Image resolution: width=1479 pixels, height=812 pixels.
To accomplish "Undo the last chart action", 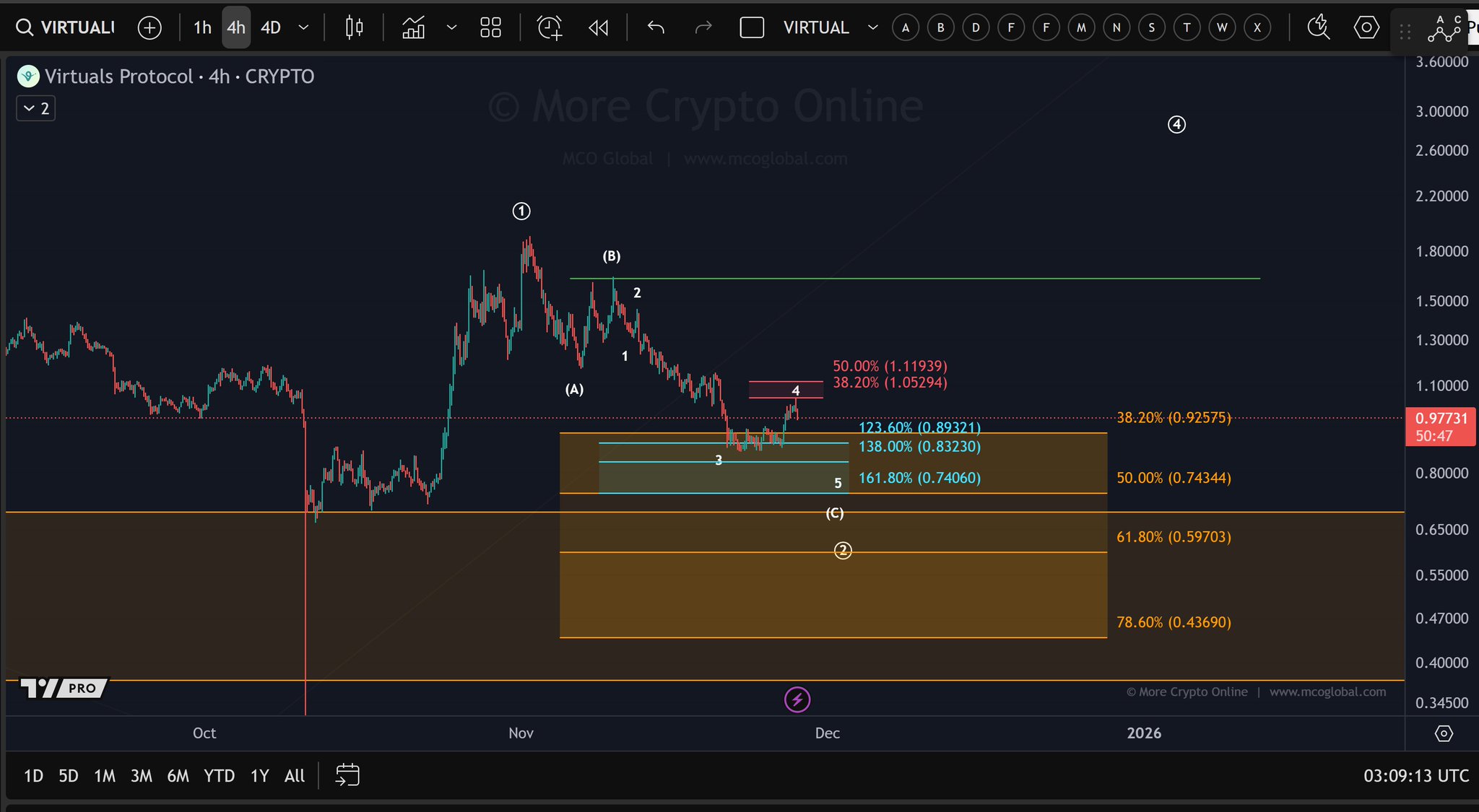I will pyautogui.click(x=656, y=27).
